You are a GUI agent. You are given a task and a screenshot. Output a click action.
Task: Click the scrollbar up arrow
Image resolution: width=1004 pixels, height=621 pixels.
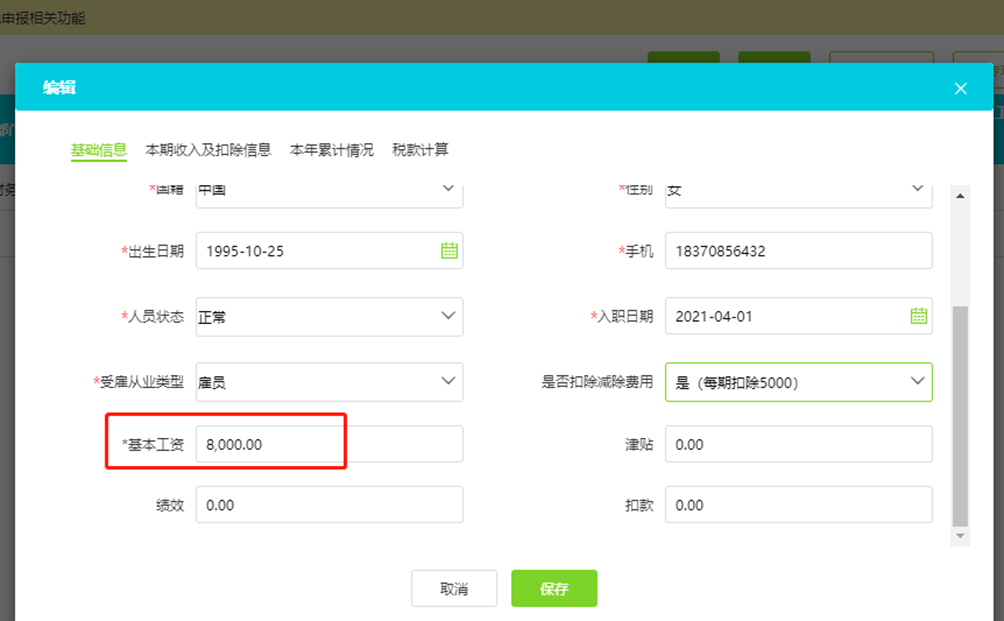tap(960, 196)
